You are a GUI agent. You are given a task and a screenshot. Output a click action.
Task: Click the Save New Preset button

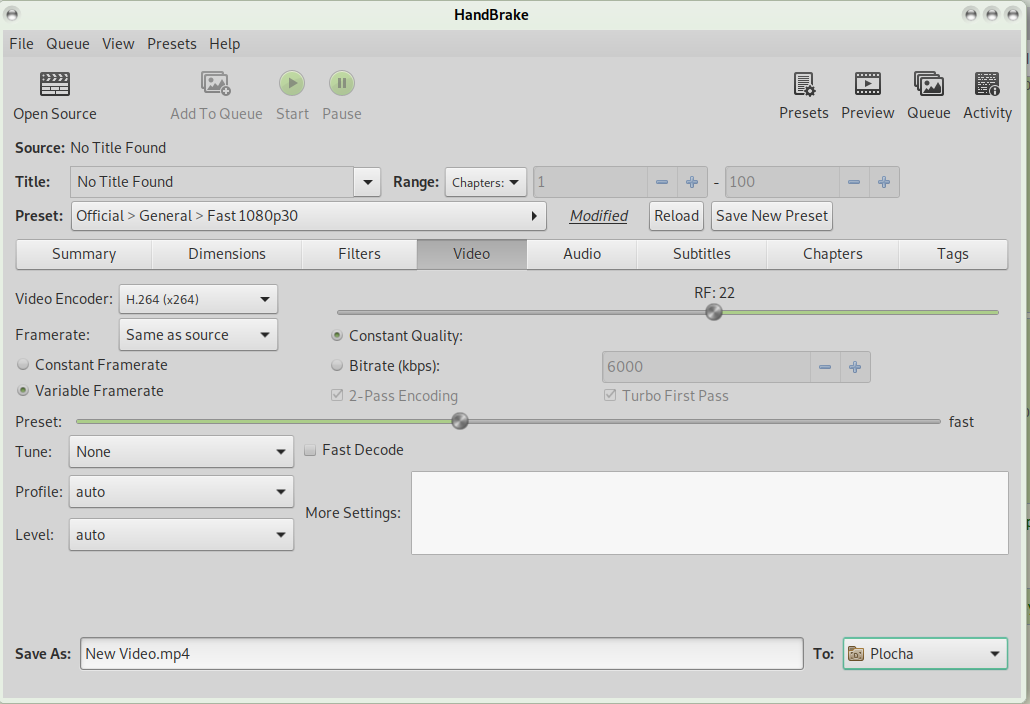(x=772, y=216)
